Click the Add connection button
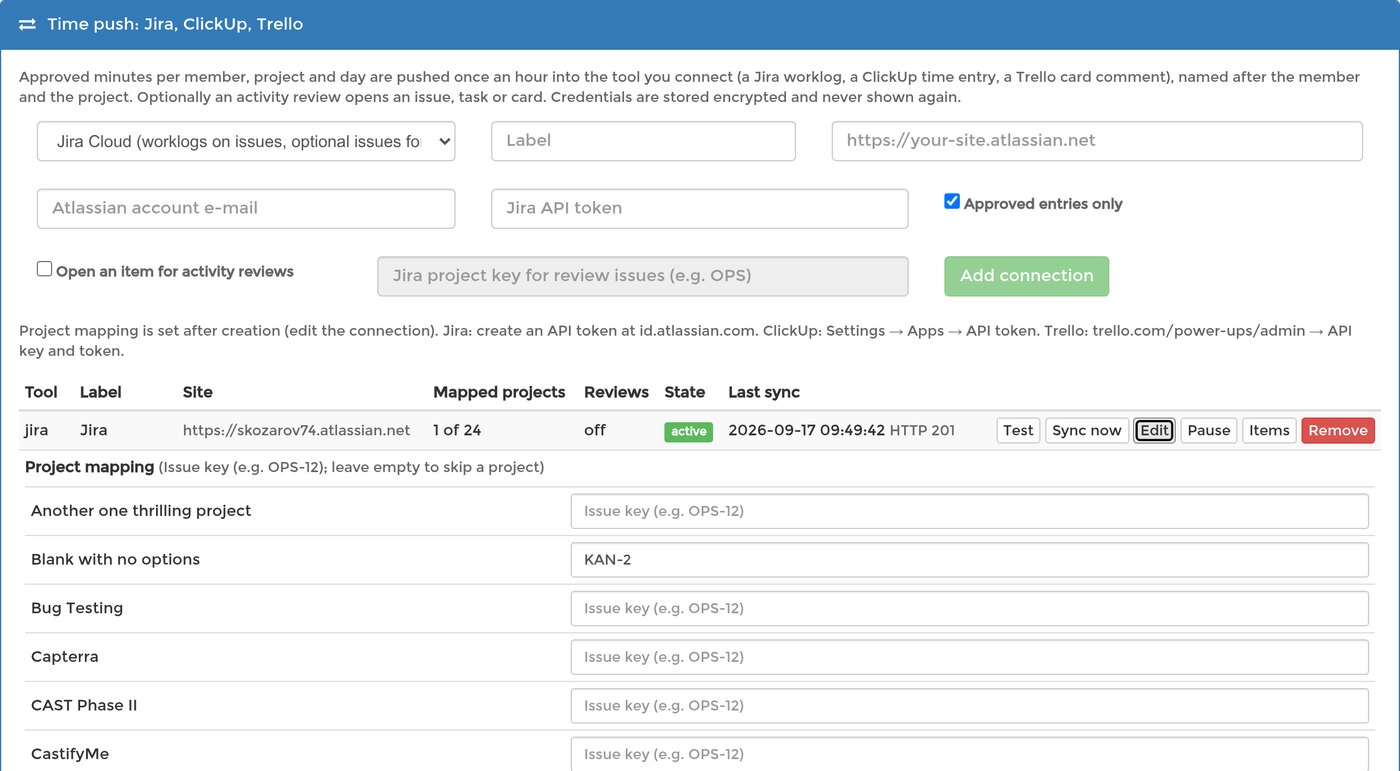The width and height of the screenshot is (1400, 771). (1026, 276)
